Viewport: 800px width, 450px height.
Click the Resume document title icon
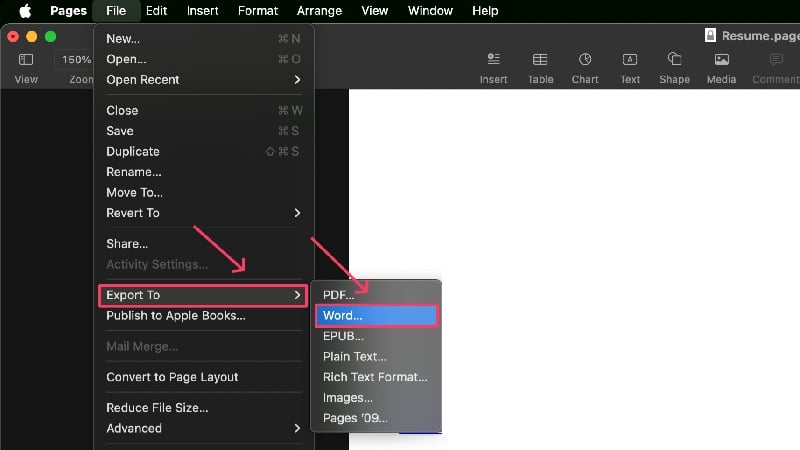(x=710, y=35)
